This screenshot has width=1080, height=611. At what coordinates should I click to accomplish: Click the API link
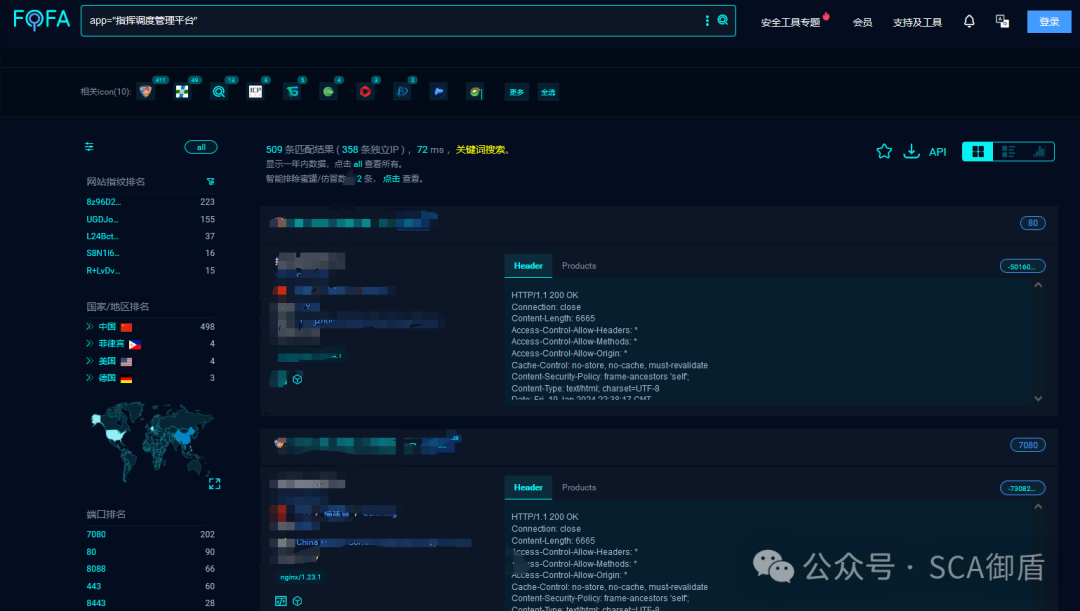937,152
